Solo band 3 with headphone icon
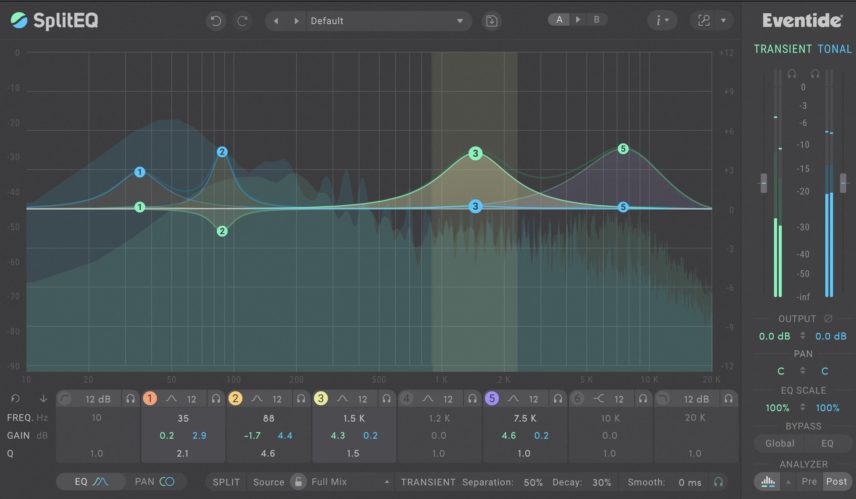 [x=387, y=399]
